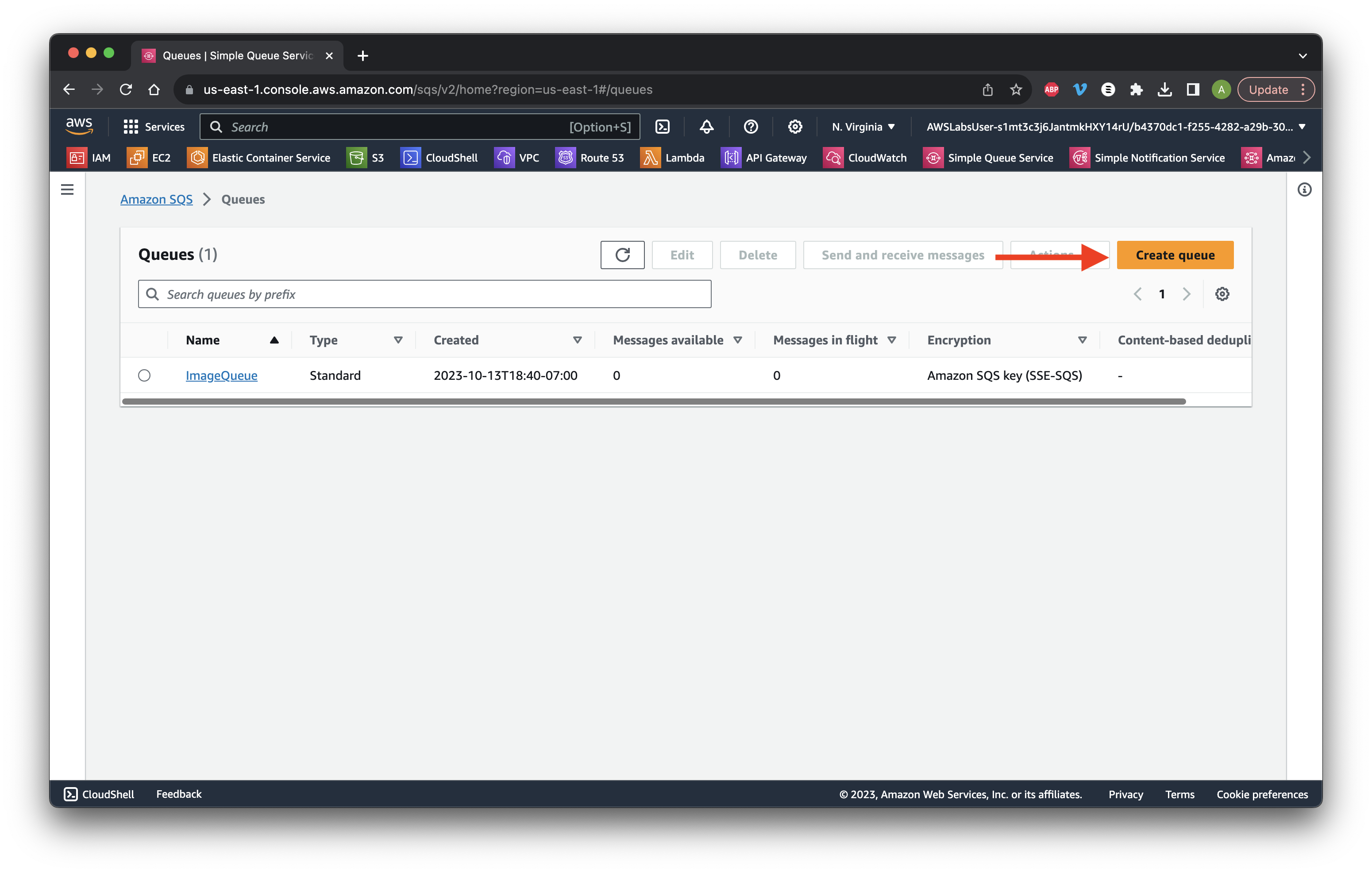This screenshot has width=1372, height=873.
Task: Click the Edit button
Action: [x=682, y=255]
